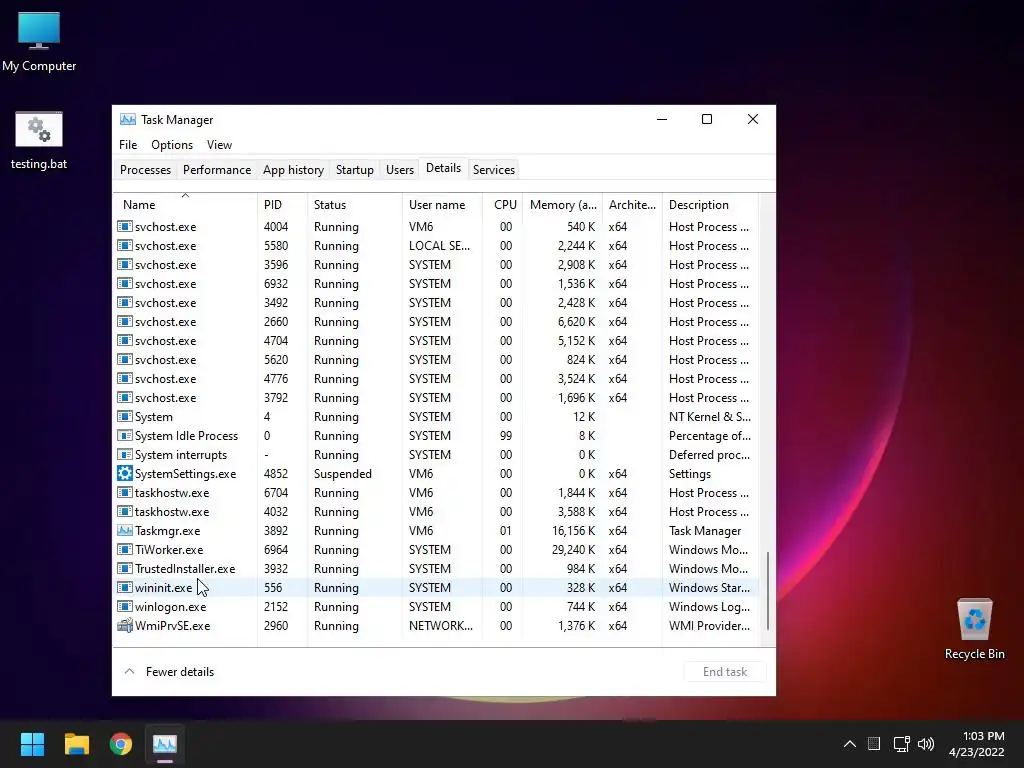Click icon of taskhostw.exe PID 4032
The height and width of the screenshot is (768, 1024).
pyautogui.click(x=125, y=511)
